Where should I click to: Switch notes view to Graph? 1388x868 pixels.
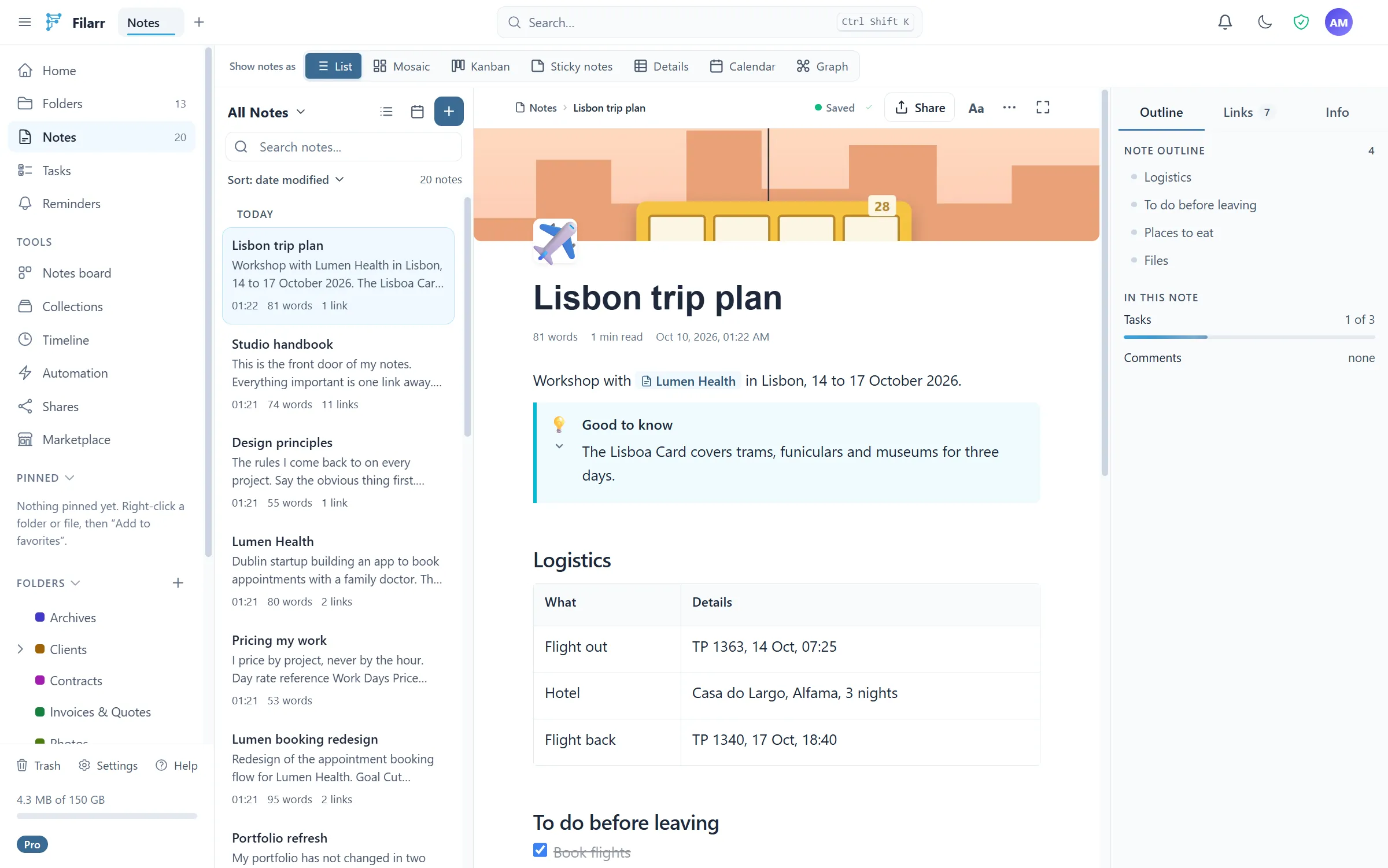coord(822,67)
